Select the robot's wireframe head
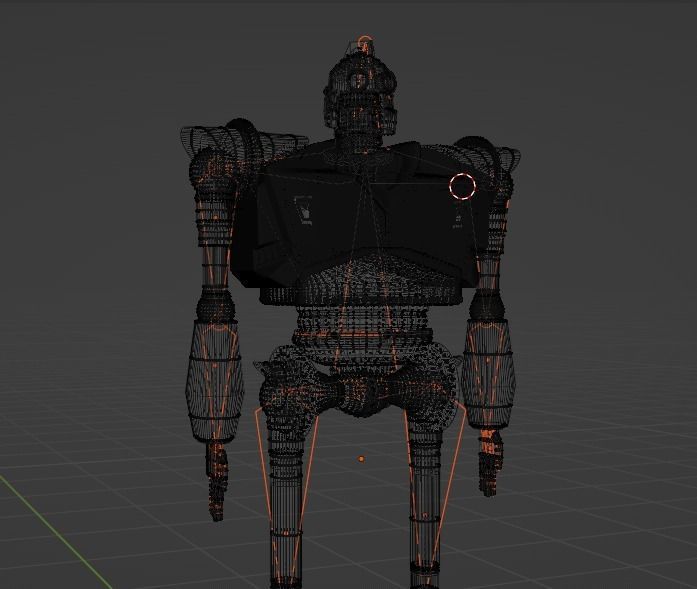 360,91
